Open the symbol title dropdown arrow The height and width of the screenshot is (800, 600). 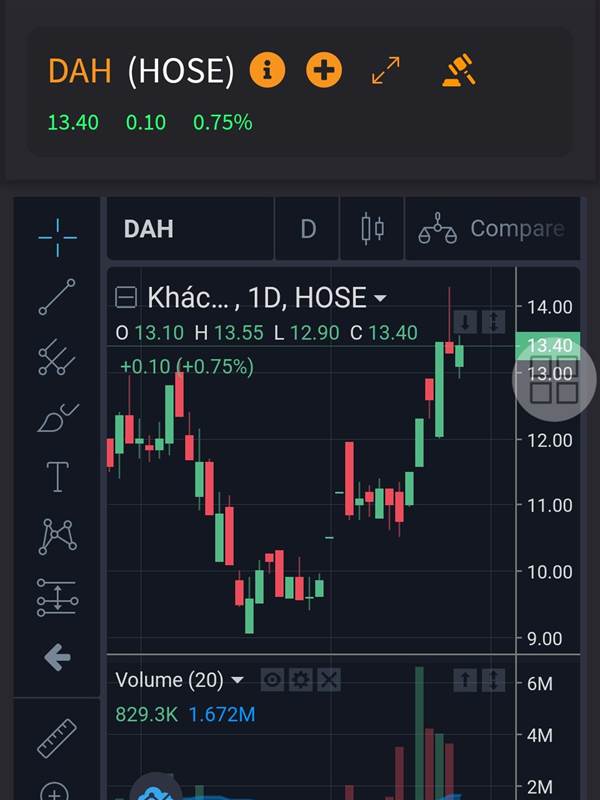[x=380, y=297]
